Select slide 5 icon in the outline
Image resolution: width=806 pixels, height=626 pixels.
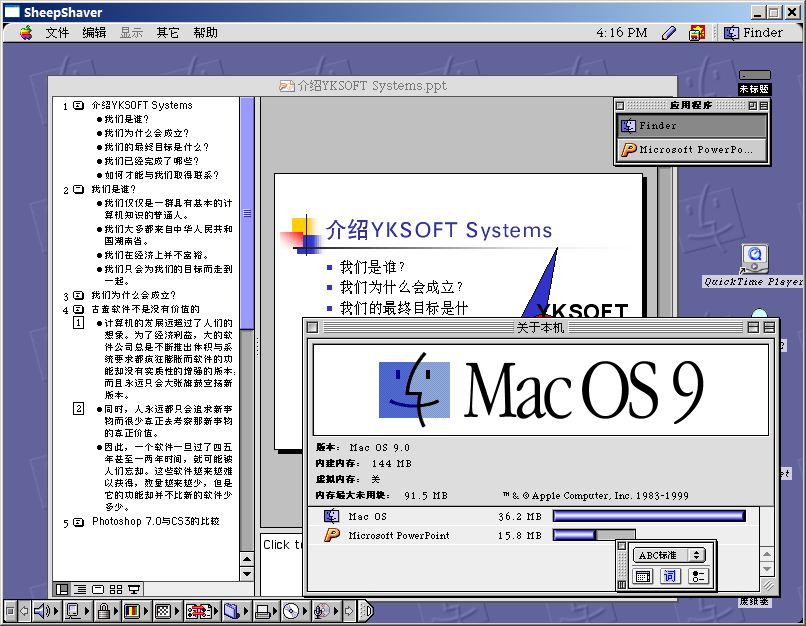[x=78, y=522]
